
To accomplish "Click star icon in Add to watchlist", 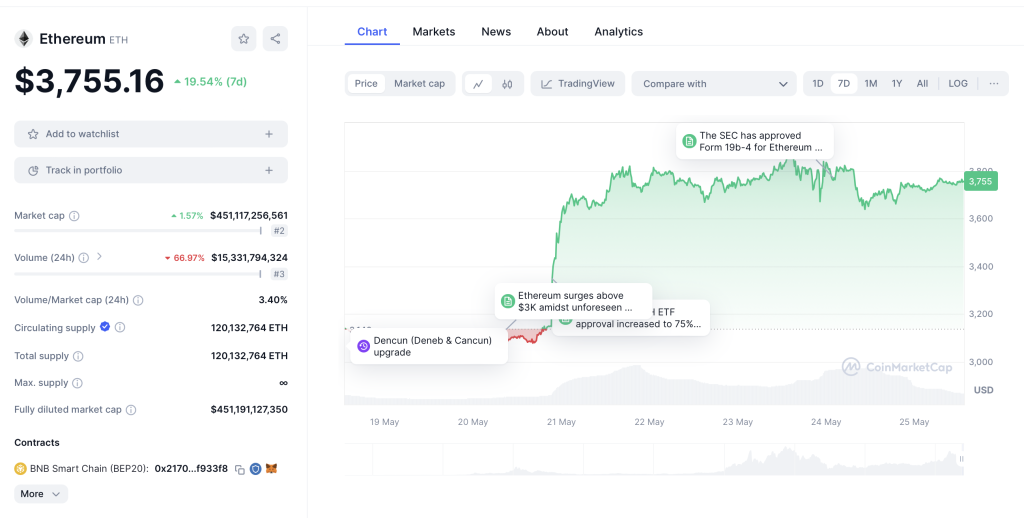I will tap(33, 134).
